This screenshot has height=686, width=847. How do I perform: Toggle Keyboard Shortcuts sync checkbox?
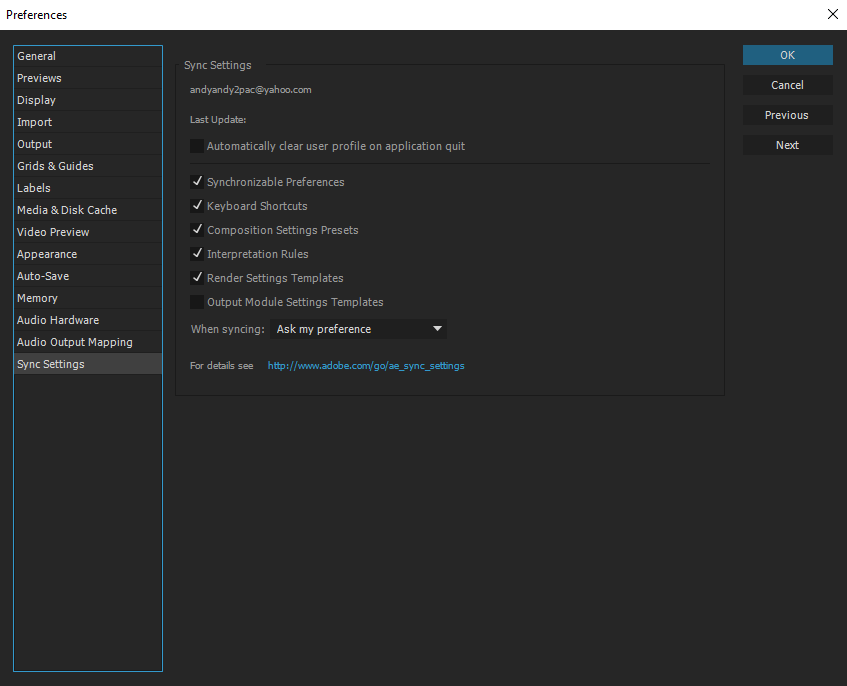pyautogui.click(x=197, y=206)
